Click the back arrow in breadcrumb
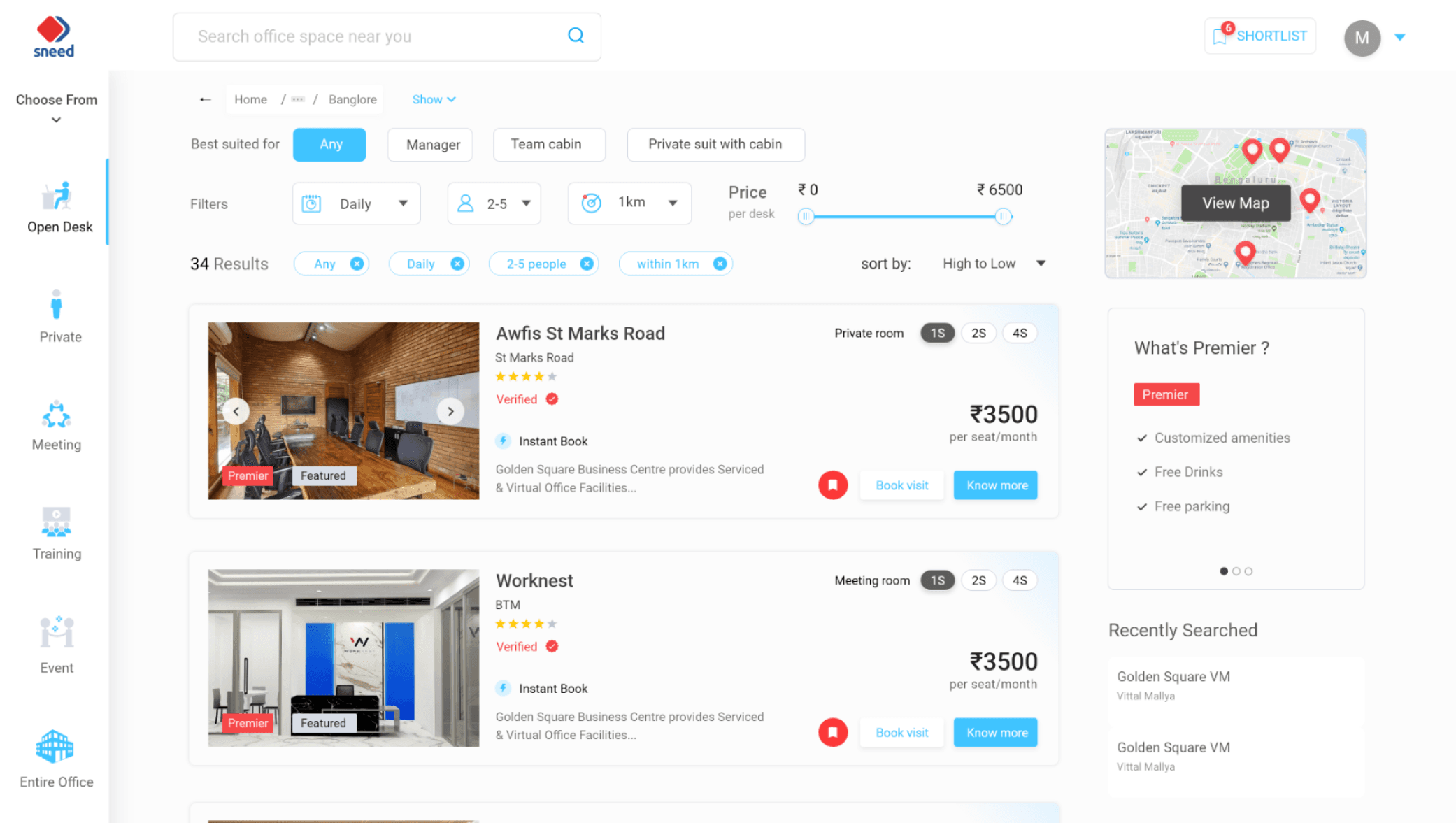Screen dimensions: 1456x823 pyautogui.click(x=205, y=99)
